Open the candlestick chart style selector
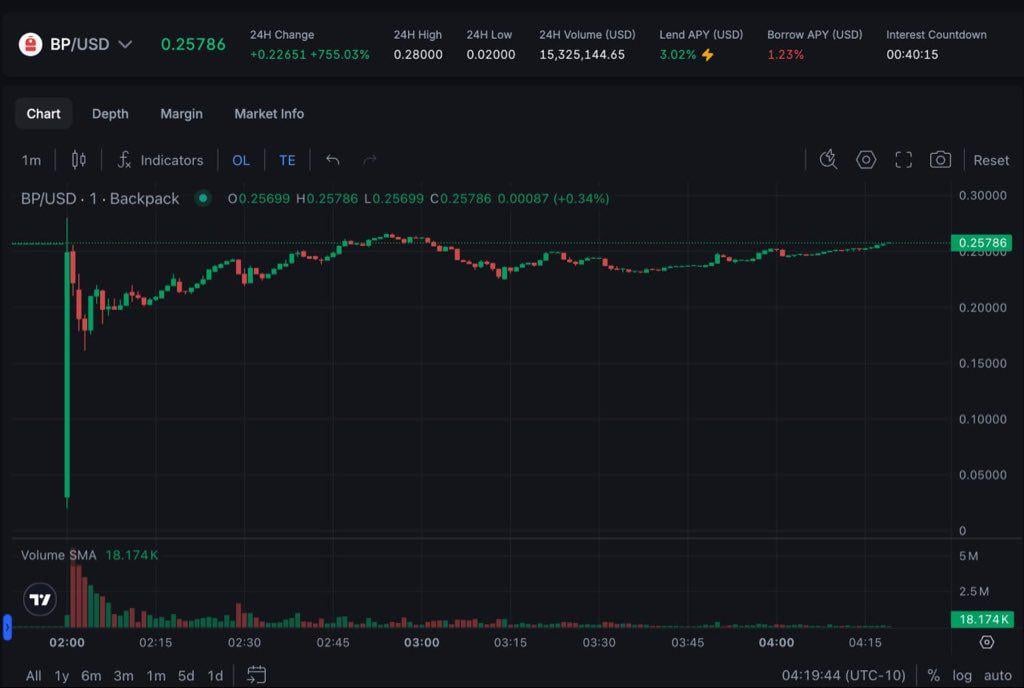 coord(79,160)
